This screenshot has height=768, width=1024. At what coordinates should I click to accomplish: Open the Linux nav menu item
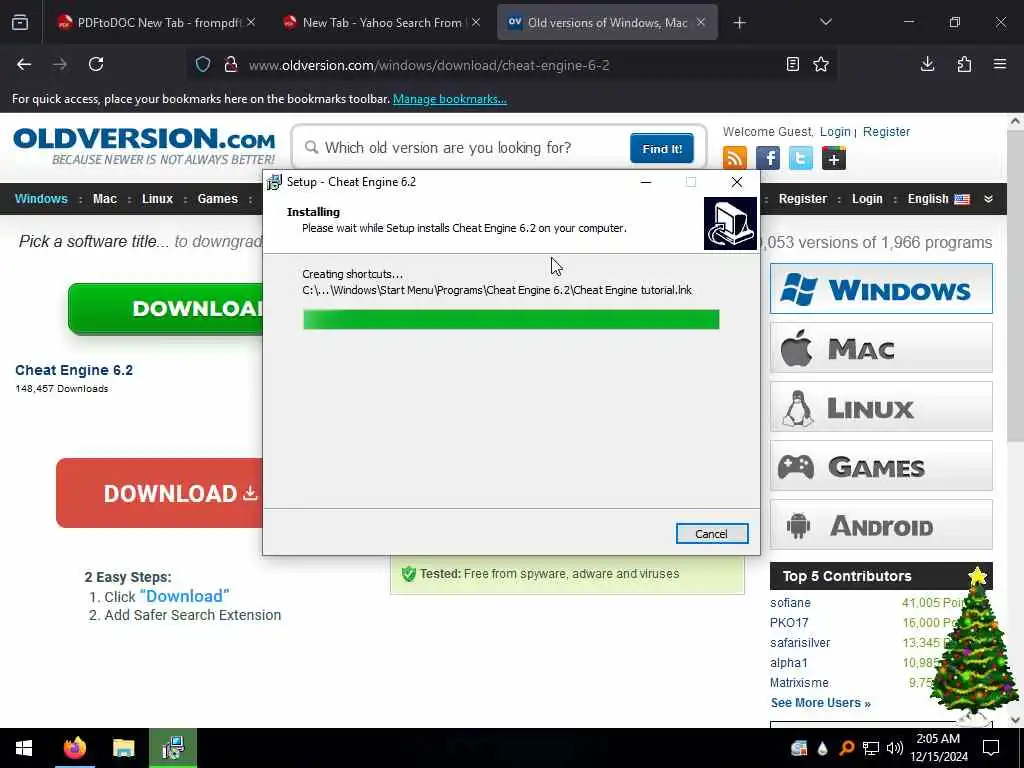[157, 199]
